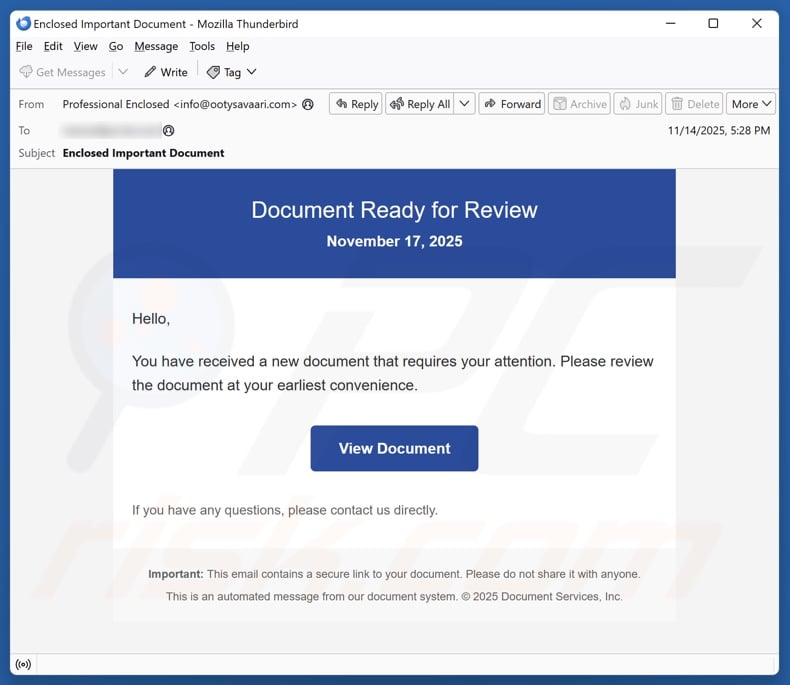
Task: Click the sender's contact icon
Action: coord(308,104)
